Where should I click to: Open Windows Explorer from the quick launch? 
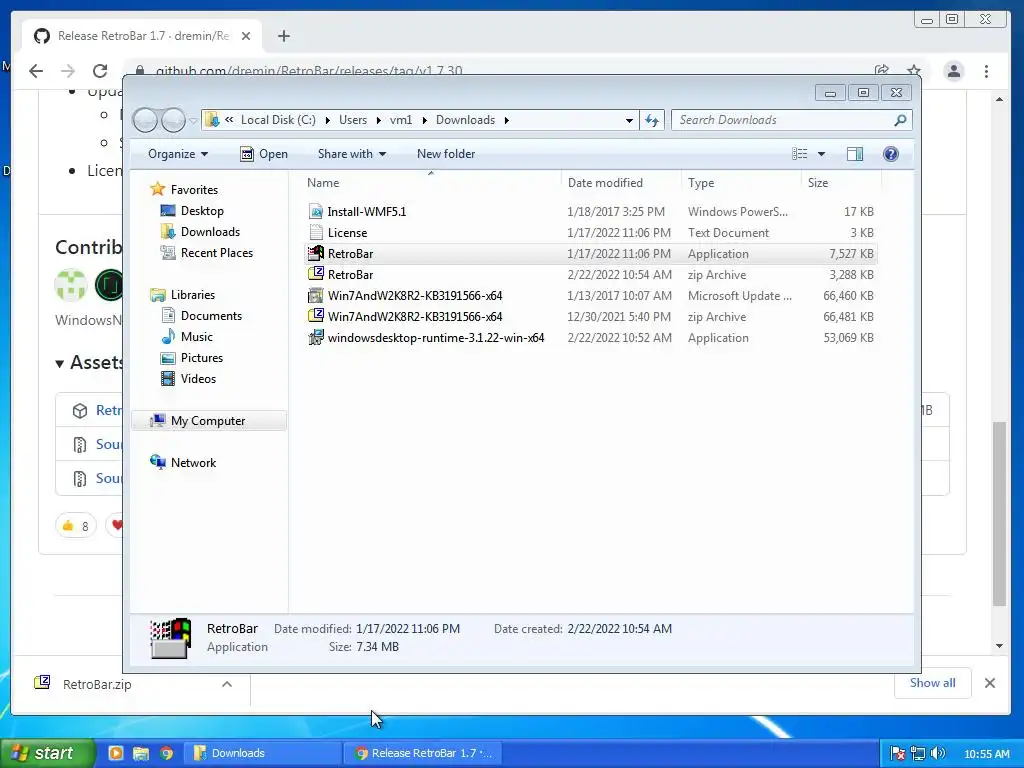(x=141, y=754)
